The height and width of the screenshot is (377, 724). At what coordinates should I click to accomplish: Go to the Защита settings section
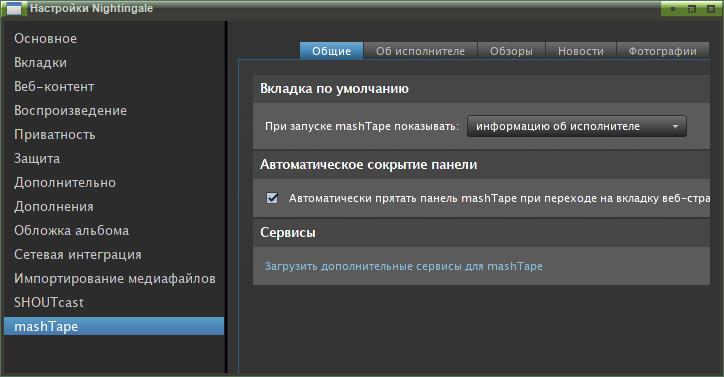[114, 158]
